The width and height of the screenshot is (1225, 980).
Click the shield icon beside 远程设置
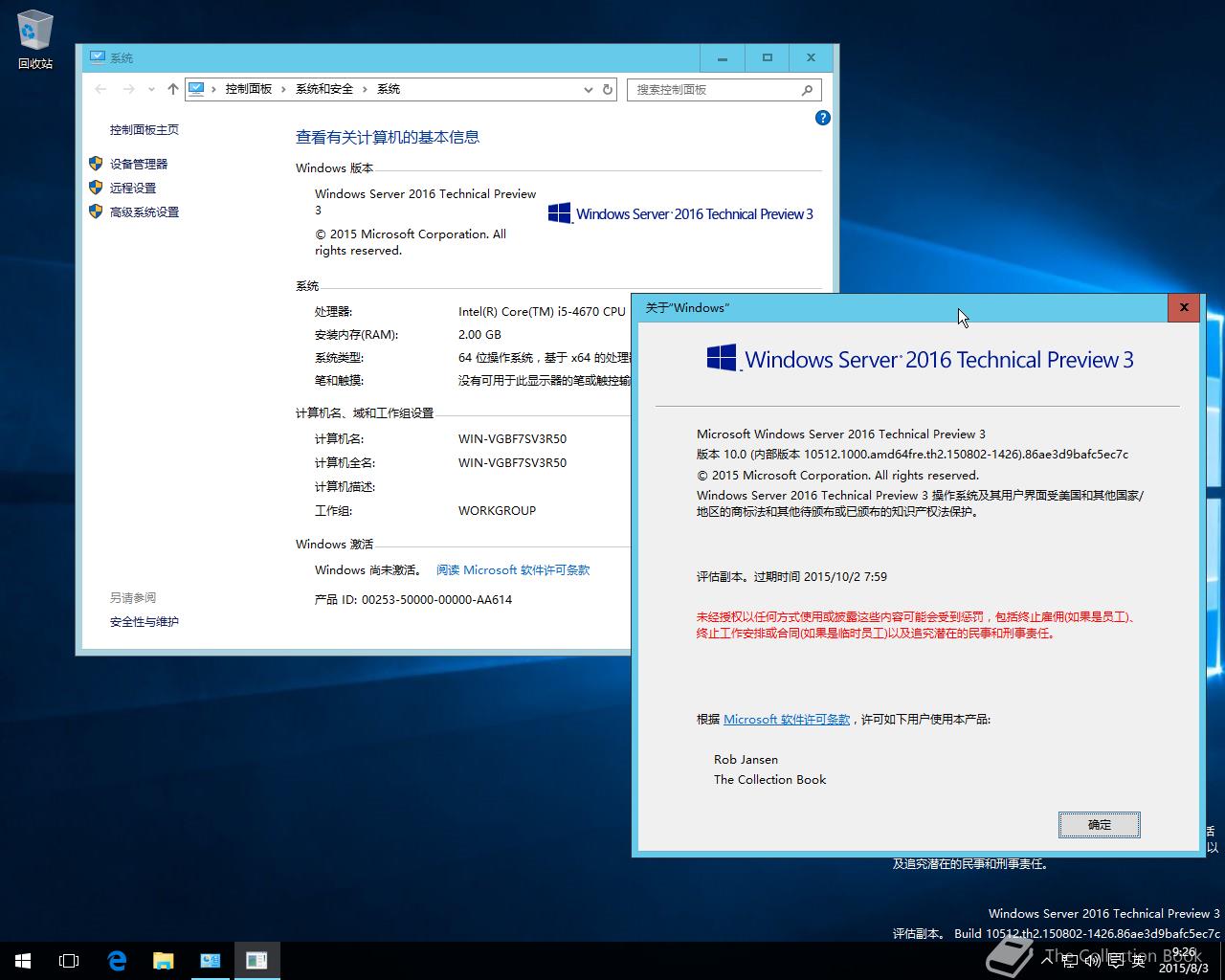[x=95, y=188]
